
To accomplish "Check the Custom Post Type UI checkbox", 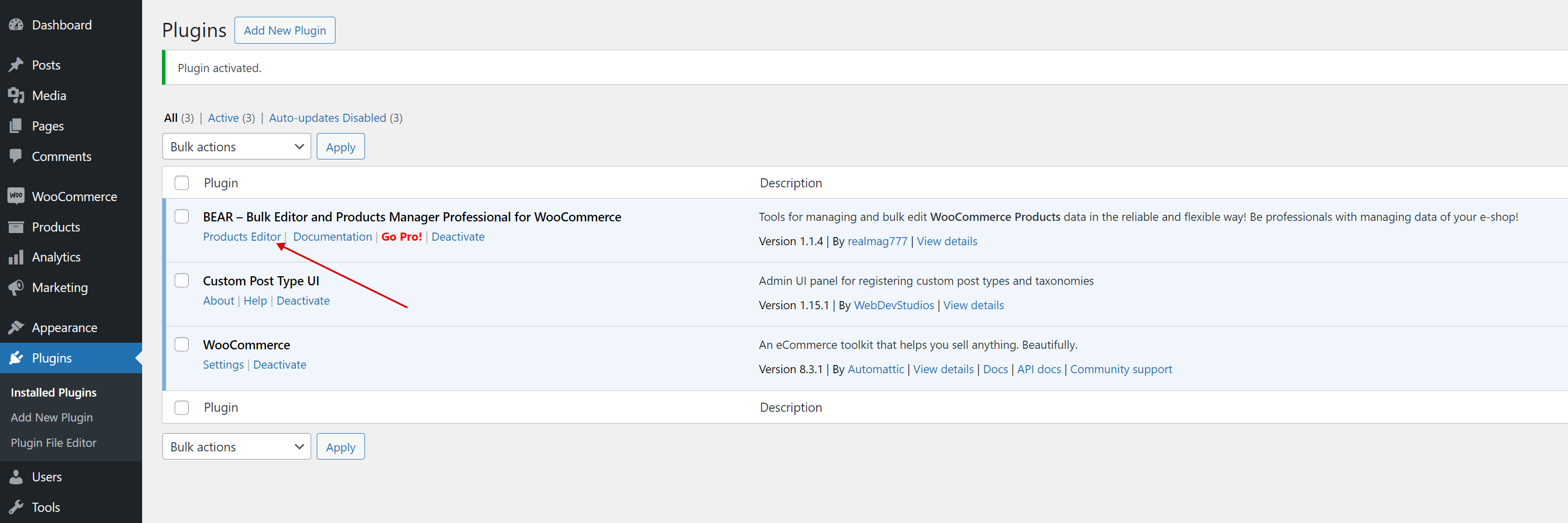I will 181,280.
